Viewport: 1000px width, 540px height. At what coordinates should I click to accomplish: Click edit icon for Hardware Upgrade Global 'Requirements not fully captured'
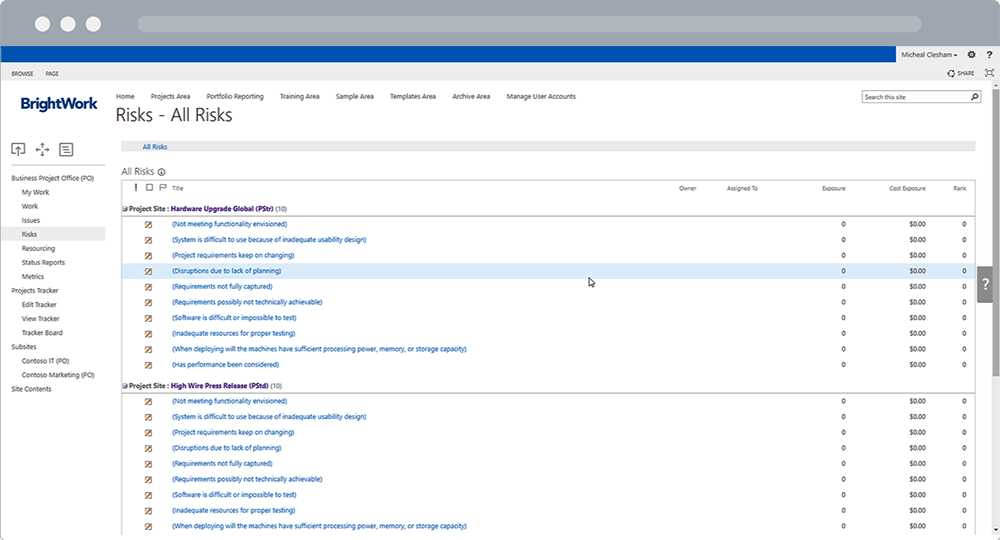tap(148, 287)
